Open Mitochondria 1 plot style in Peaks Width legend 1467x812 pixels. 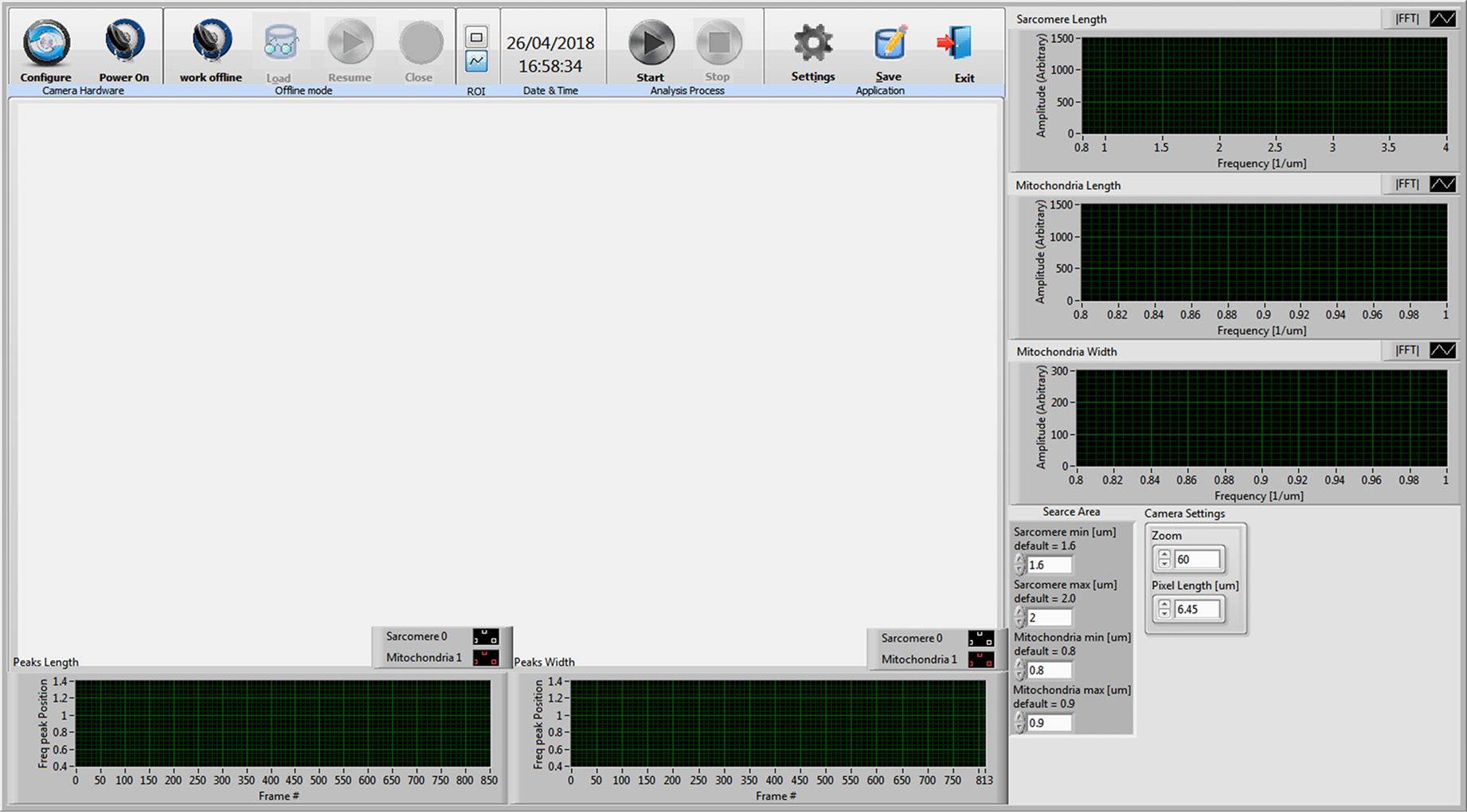(980, 660)
